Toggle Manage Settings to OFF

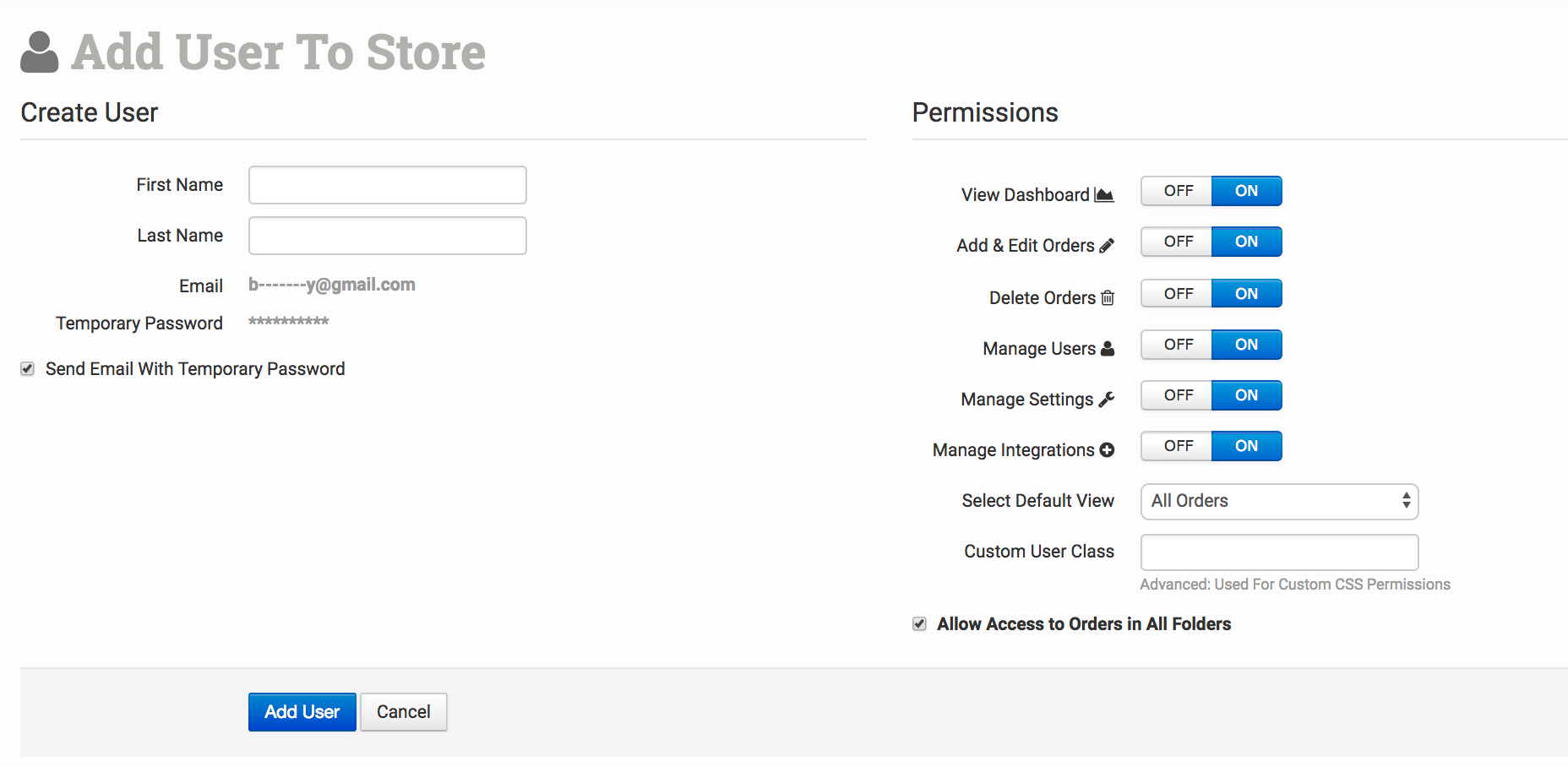pyautogui.click(x=1176, y=394)
